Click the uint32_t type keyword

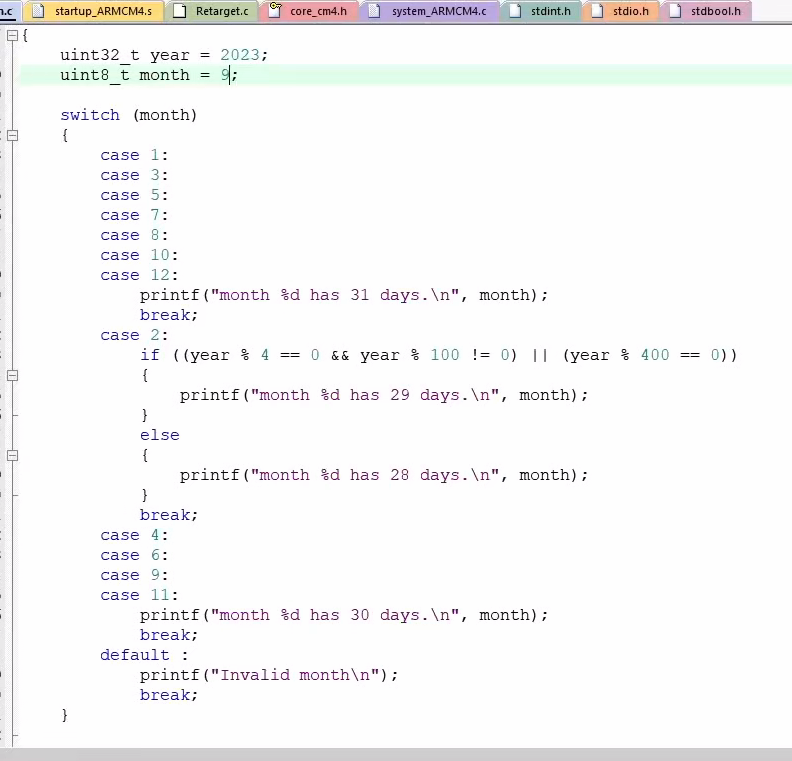[100, 55]
